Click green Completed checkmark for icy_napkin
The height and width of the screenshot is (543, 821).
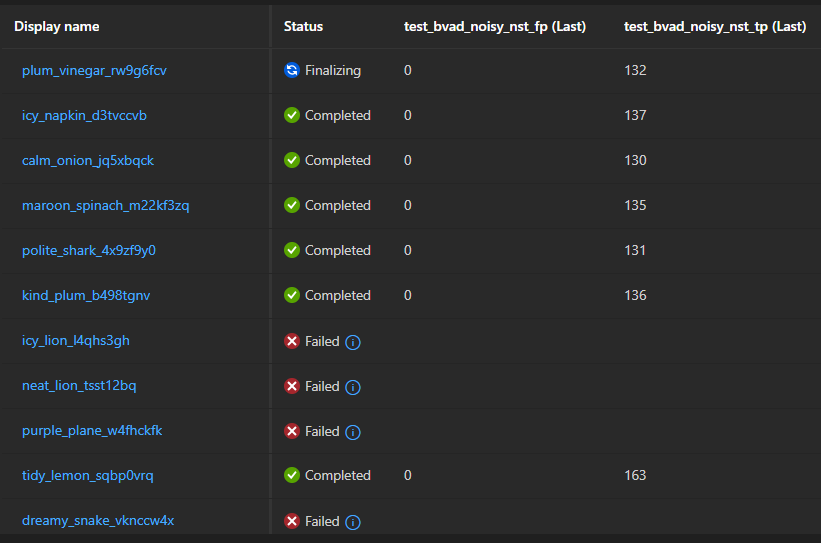point(292,116)
